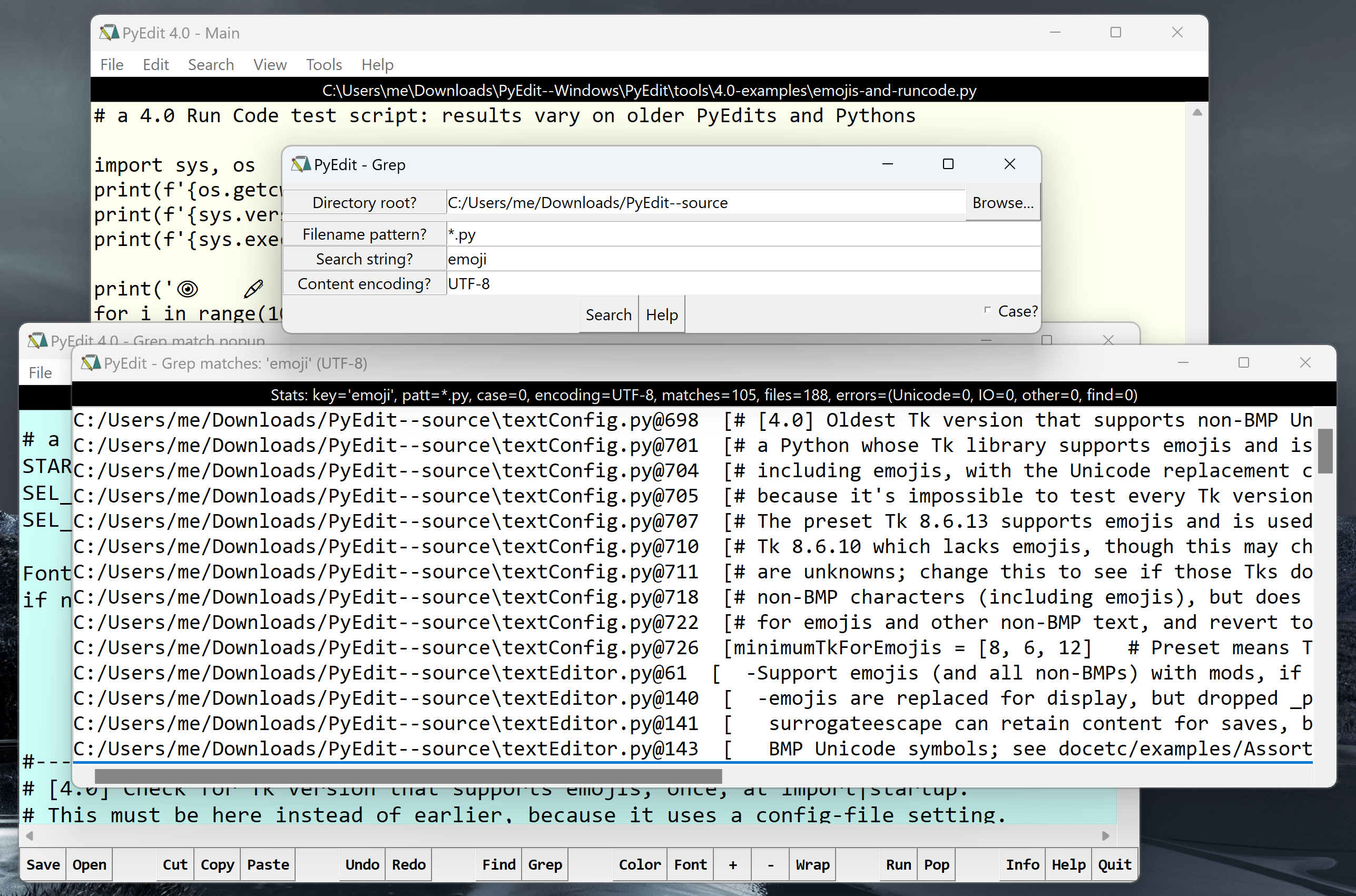Viewport: 1356px width, 896px height.
Task: Maximize the Grep matches window
Action: (1243, 362)
